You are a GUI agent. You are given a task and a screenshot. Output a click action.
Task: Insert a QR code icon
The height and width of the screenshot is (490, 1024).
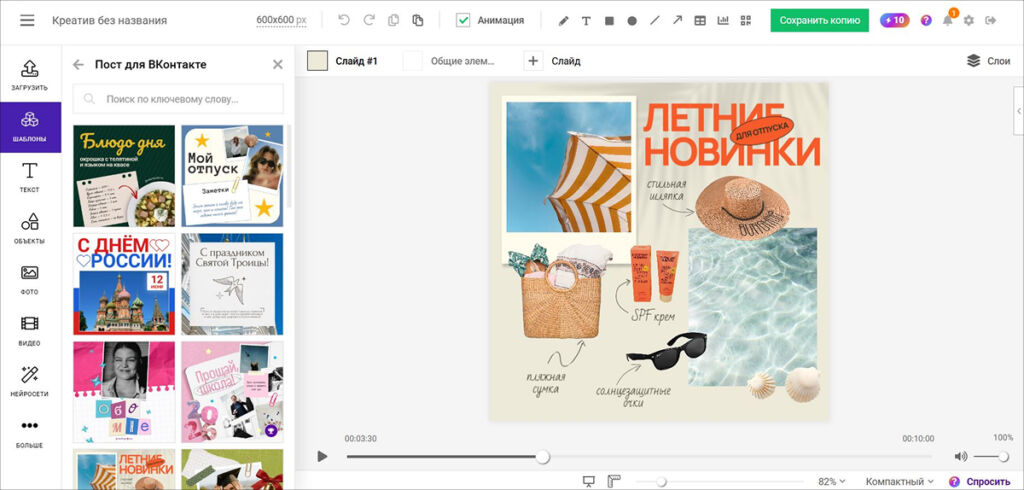[746, 20]
